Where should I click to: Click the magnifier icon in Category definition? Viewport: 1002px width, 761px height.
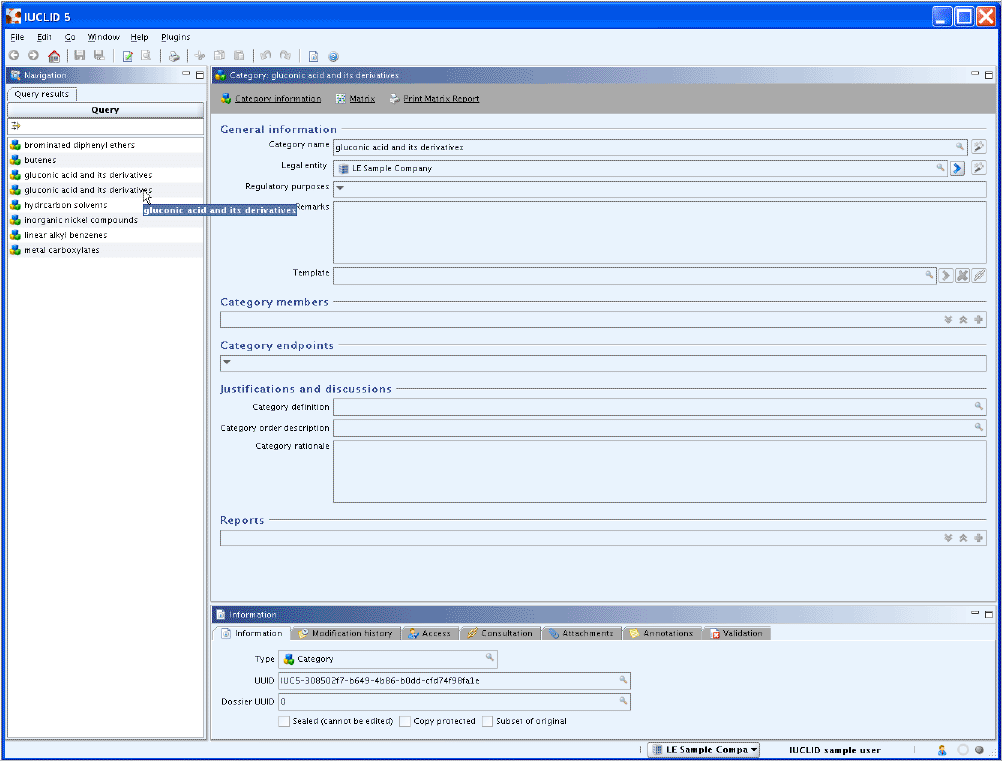click(x=978, y=406)
